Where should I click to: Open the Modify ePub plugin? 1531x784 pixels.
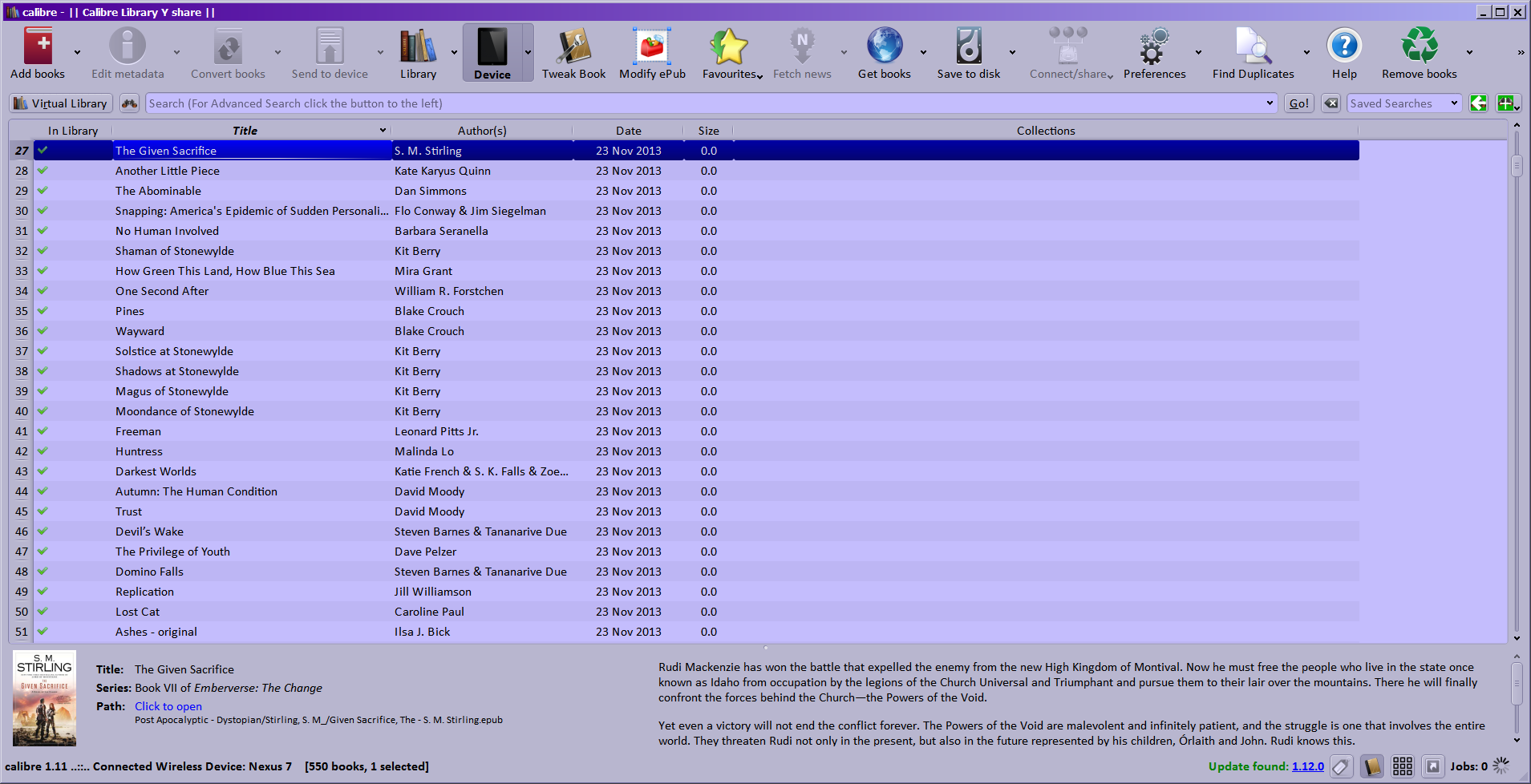click(652, 46)
